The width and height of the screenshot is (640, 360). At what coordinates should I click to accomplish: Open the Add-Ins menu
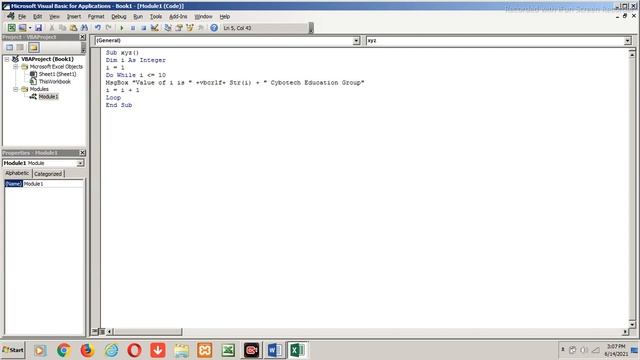click(x=178, y=17)
